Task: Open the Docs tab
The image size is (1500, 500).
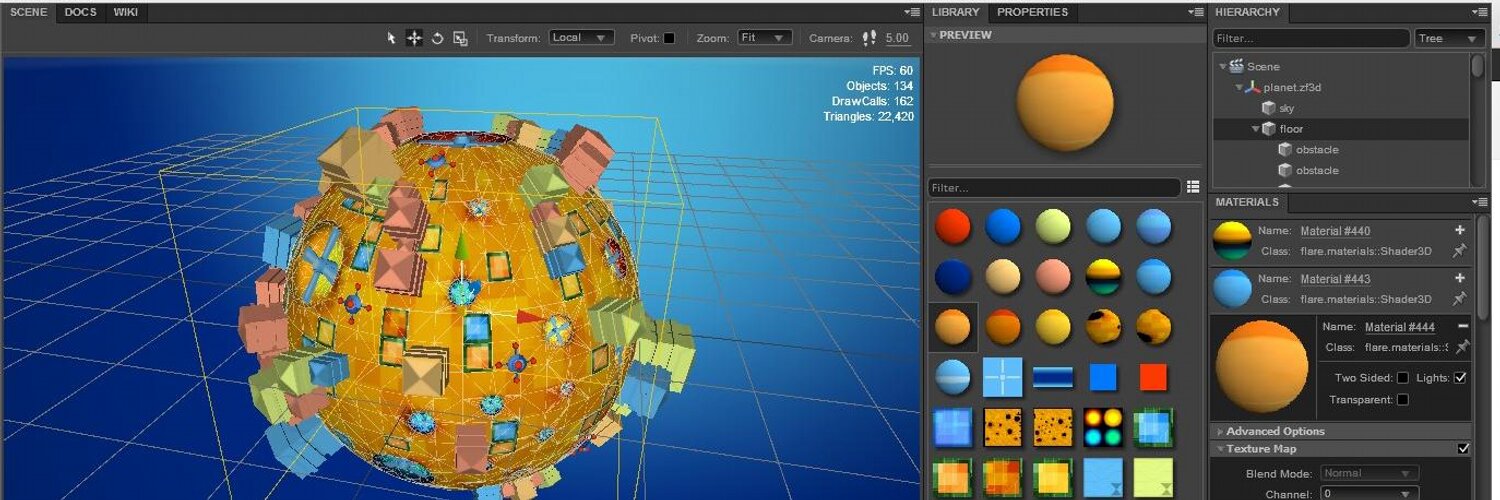Action: pos(80,12)
